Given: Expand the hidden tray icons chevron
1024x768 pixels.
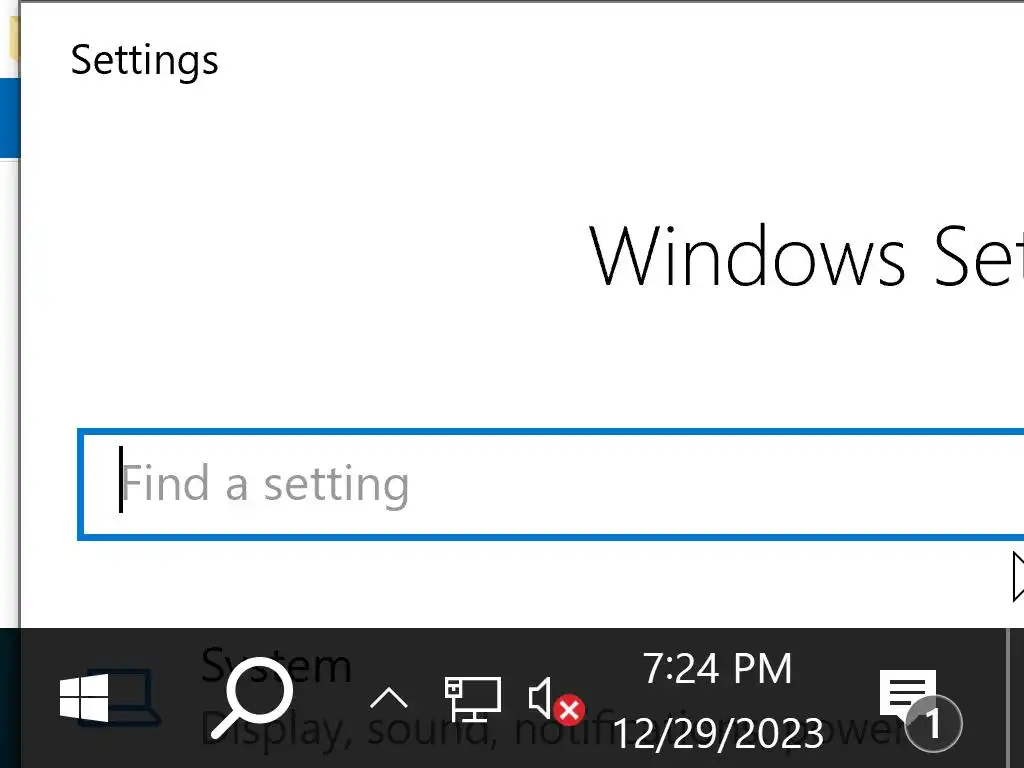Looking at the screenshot, I should [388, 698].
